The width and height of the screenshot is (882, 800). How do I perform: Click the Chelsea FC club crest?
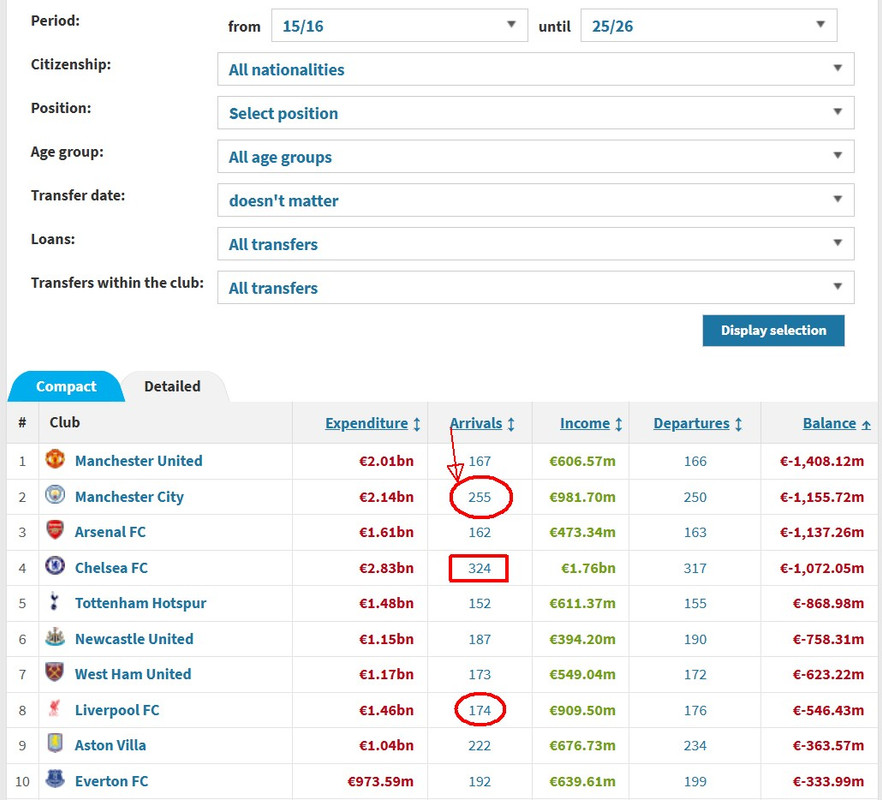pos(55,566)
